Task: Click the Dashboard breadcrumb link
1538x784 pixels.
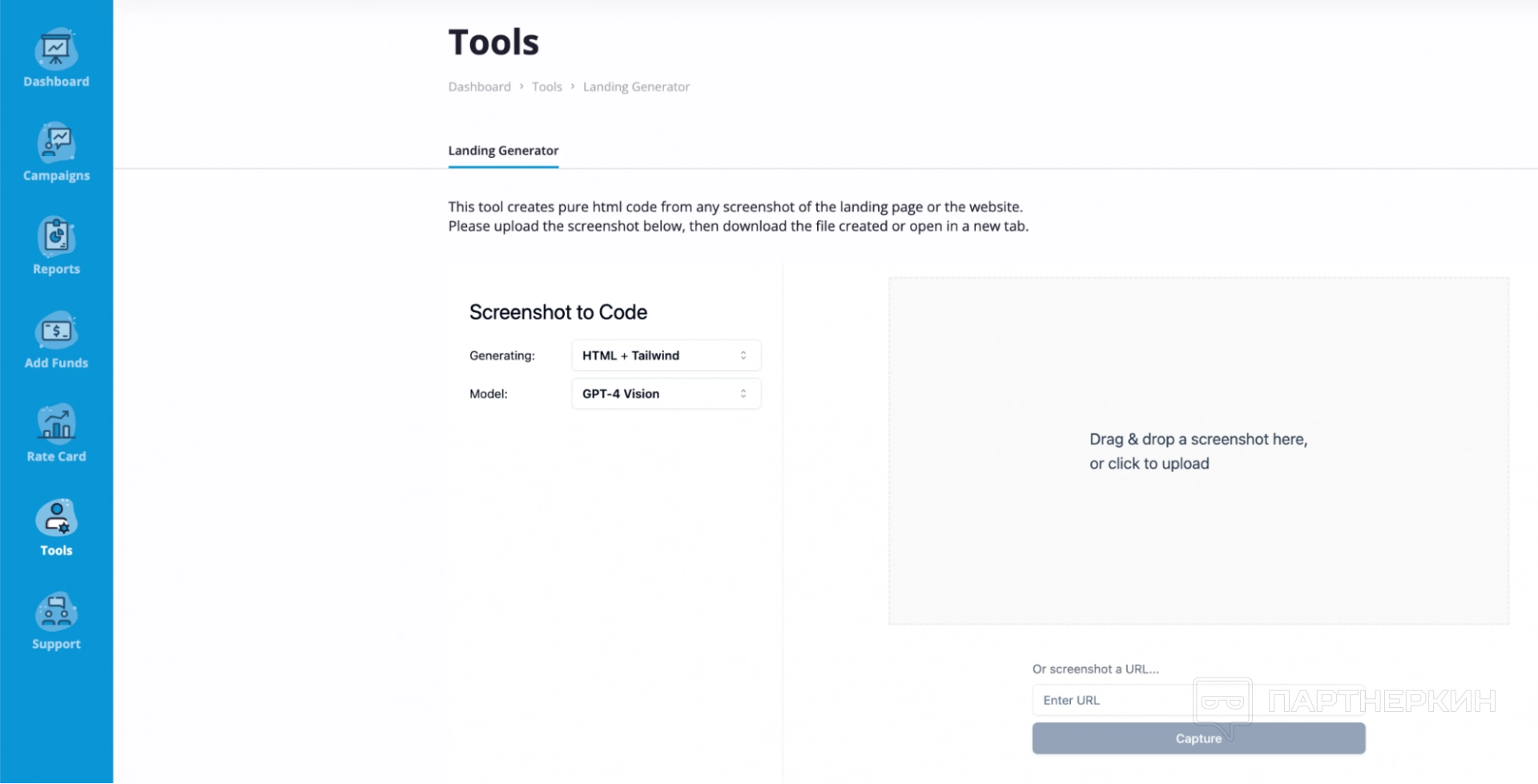Action: 479,86
